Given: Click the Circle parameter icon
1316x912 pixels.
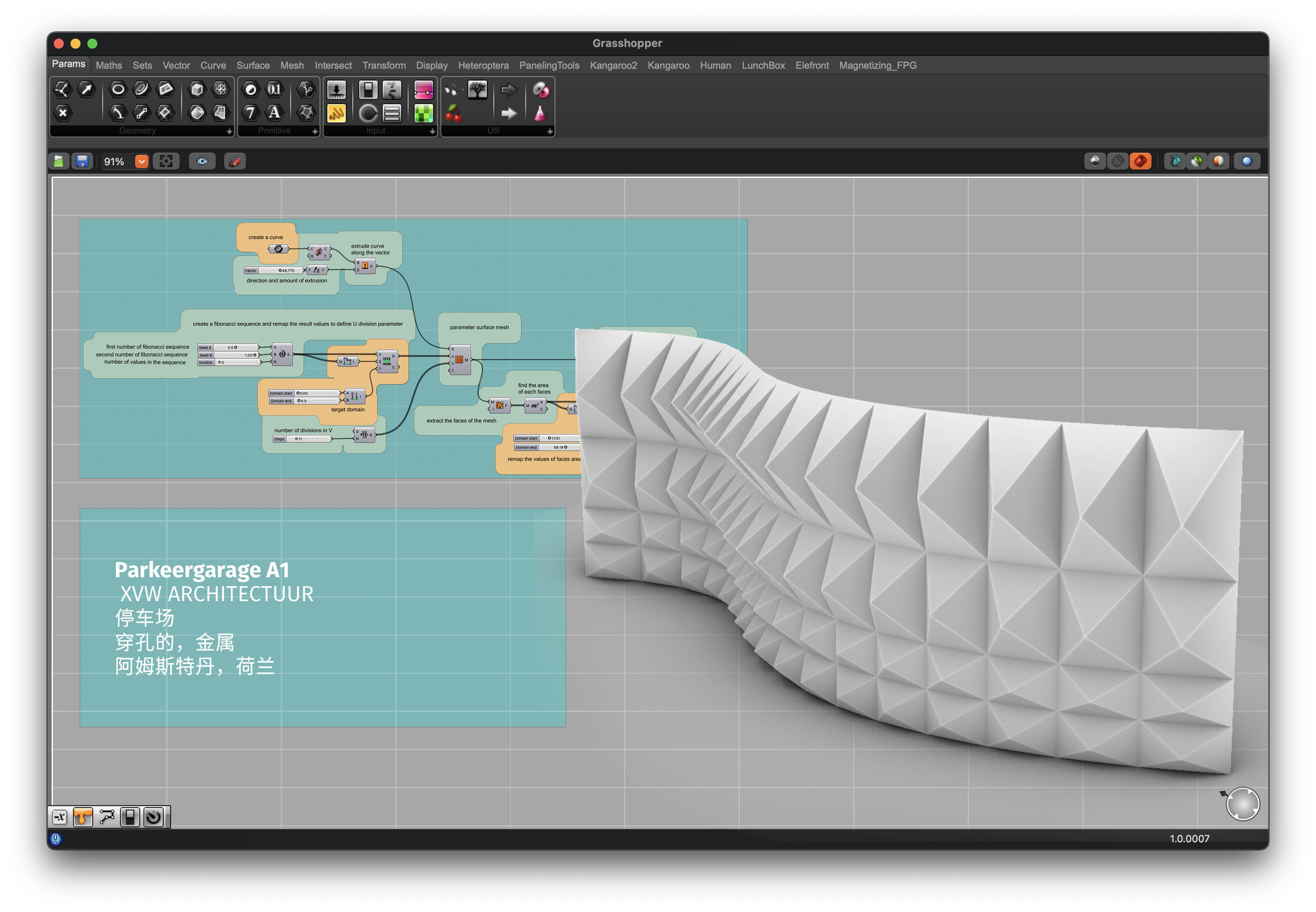Looking at the screenshot, I should [x=118, y=89].
